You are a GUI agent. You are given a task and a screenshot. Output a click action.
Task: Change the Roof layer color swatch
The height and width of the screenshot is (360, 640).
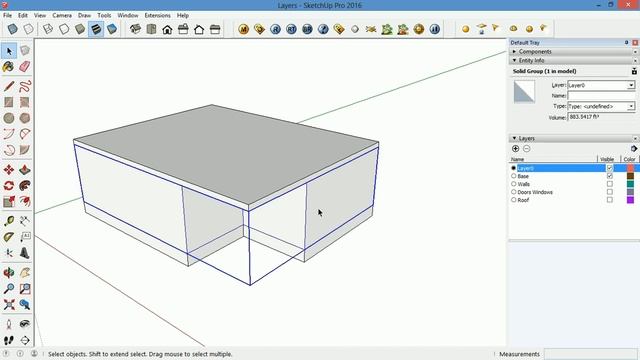point(631,200)
